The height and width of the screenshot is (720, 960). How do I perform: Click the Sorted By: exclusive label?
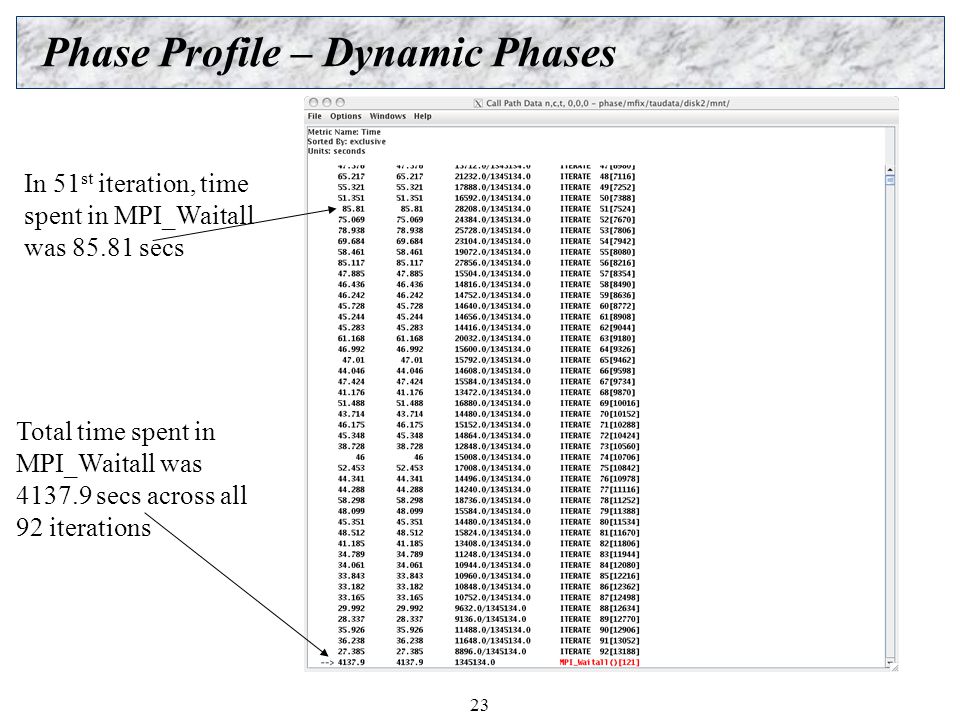point(347,141)
